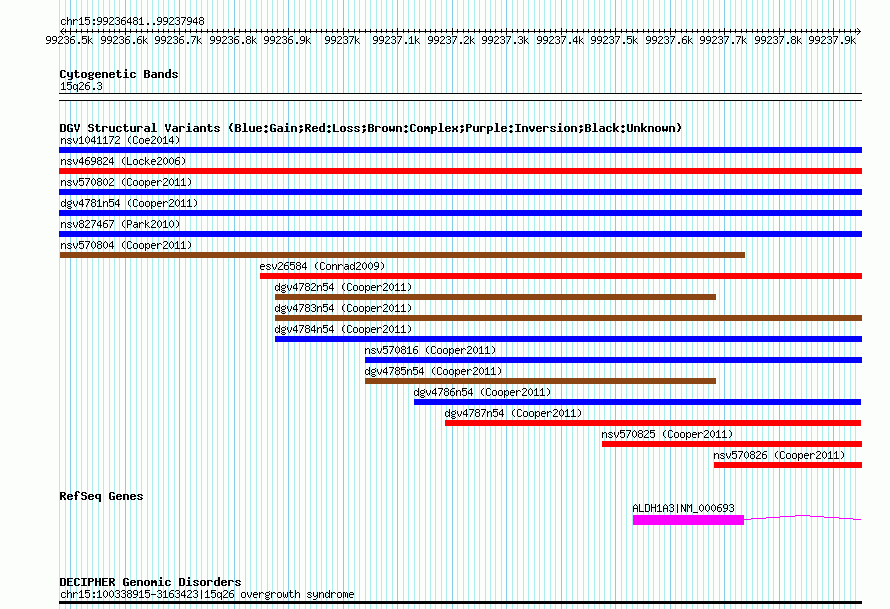
Task: Select the nsv469824 (Locke2006) red loss bar
Action: tap(460, 171)
